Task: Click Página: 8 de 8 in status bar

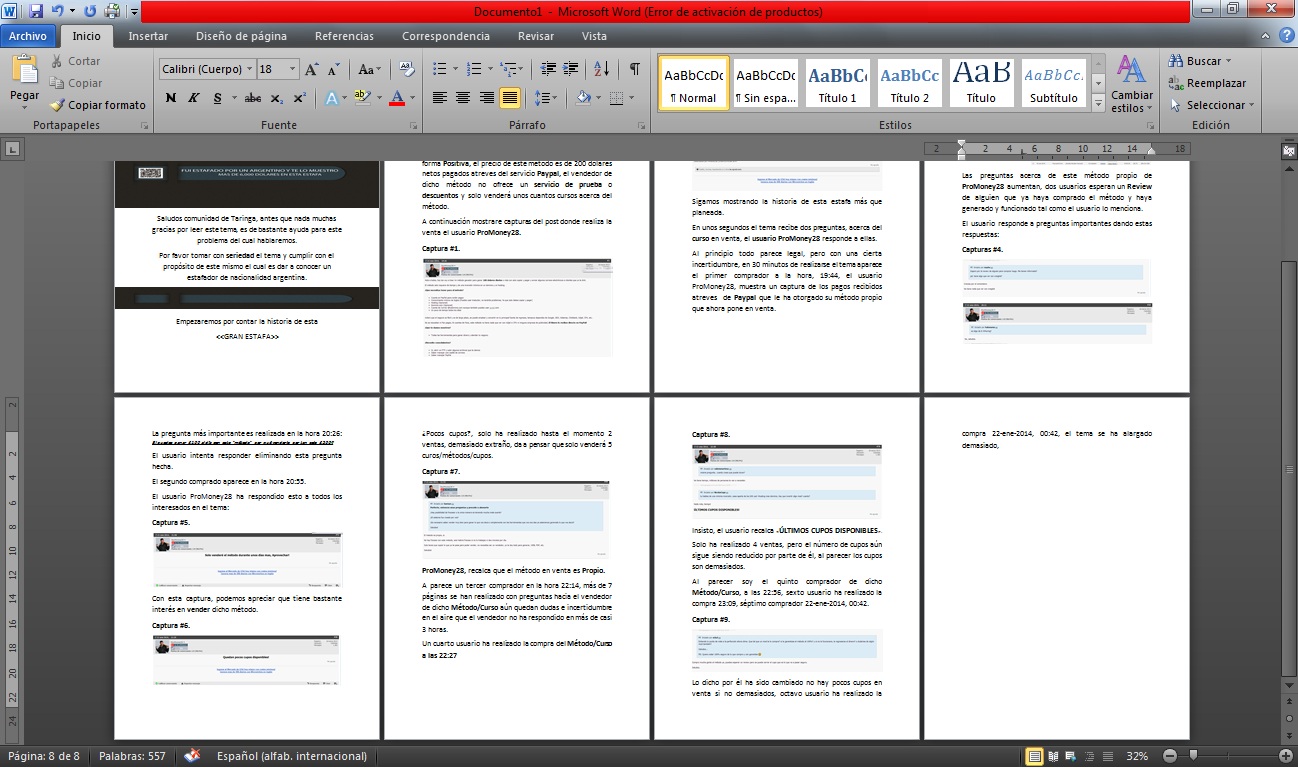Action: click(43, 756)
